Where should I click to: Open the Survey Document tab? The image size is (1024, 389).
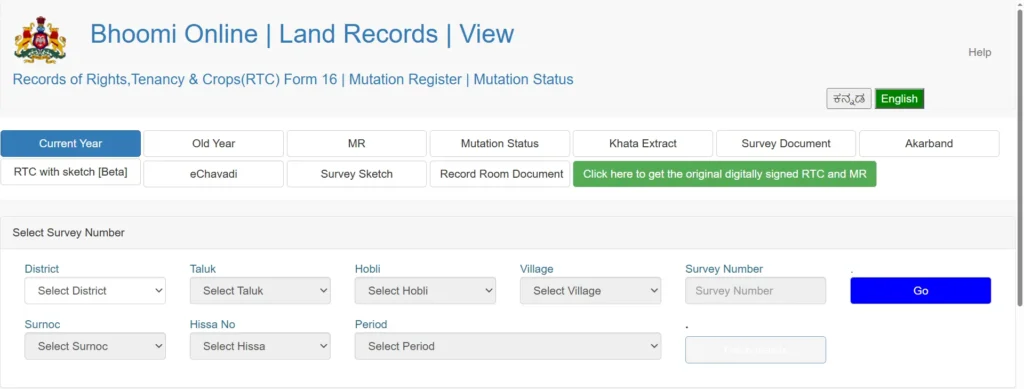click(786, 144)
